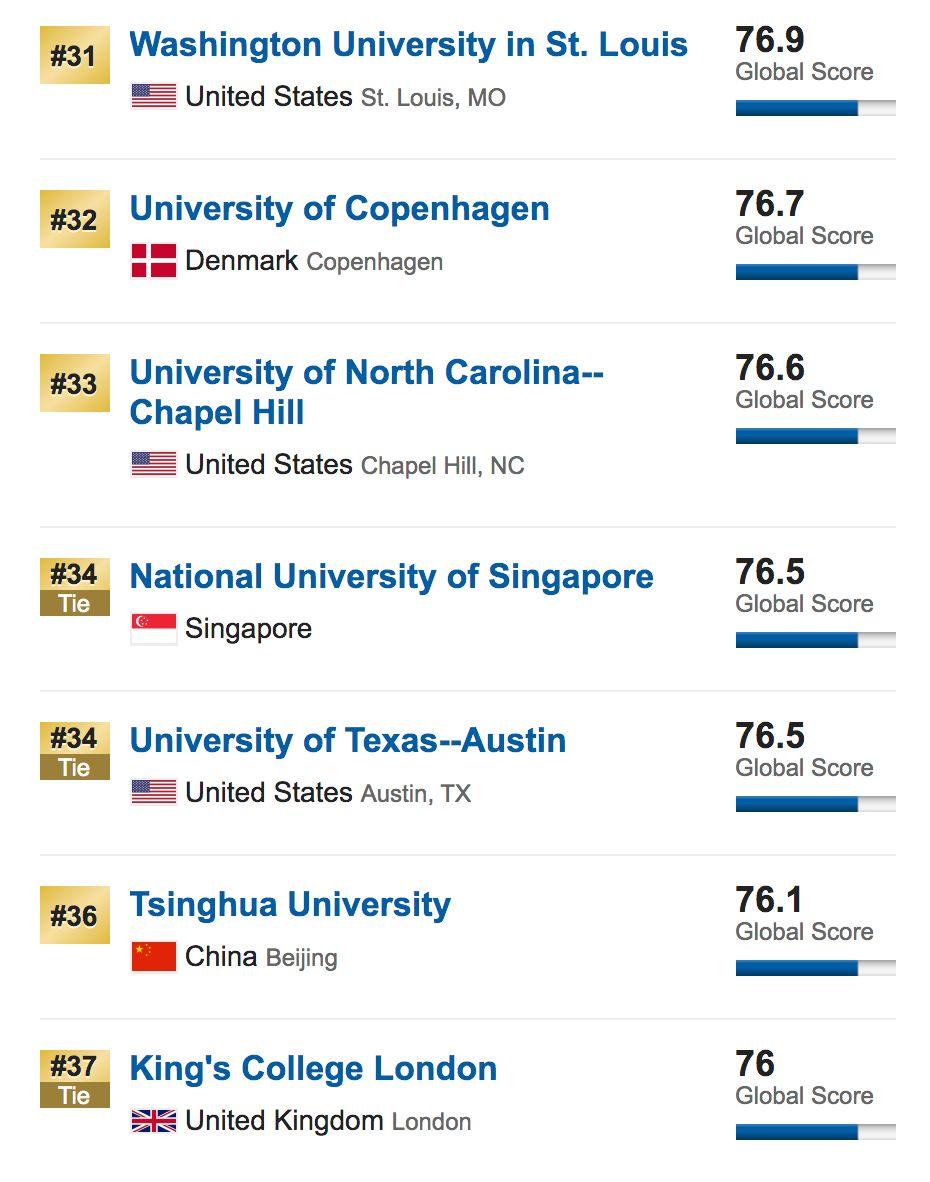This screenshot has height=1182, width=930.
Task: Click the Denmark flag icon
Action: coord(154,261)
